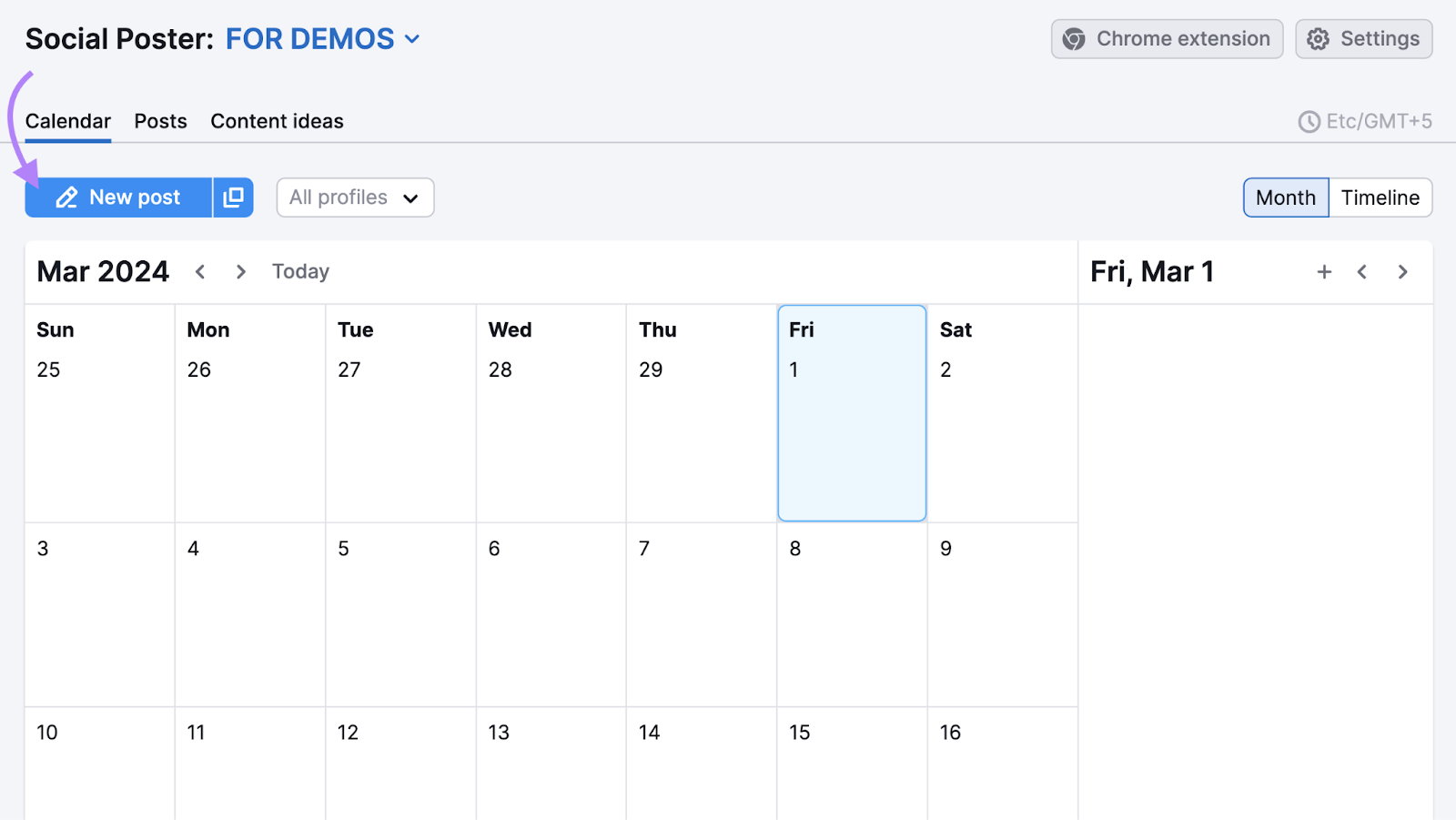Screen dimensions: 1456x820
Task: Click the forward arrow to view April
Action: click(x=240, y=271)
